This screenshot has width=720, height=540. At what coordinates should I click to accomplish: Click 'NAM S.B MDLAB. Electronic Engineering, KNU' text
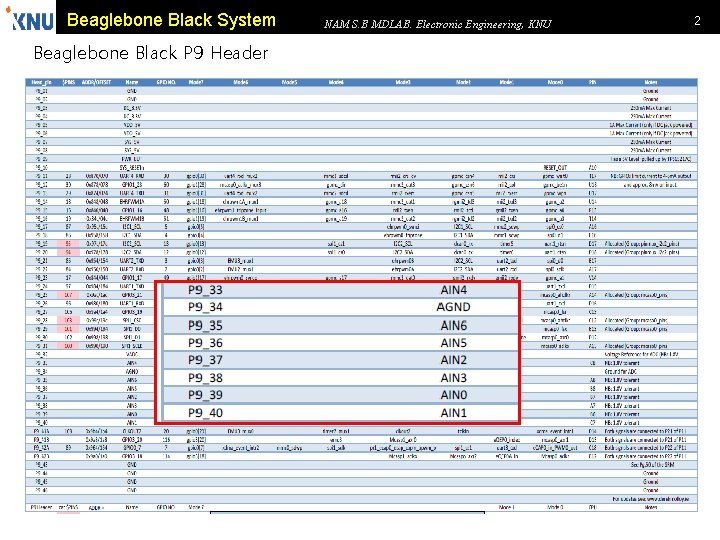(x=437, y=24)
